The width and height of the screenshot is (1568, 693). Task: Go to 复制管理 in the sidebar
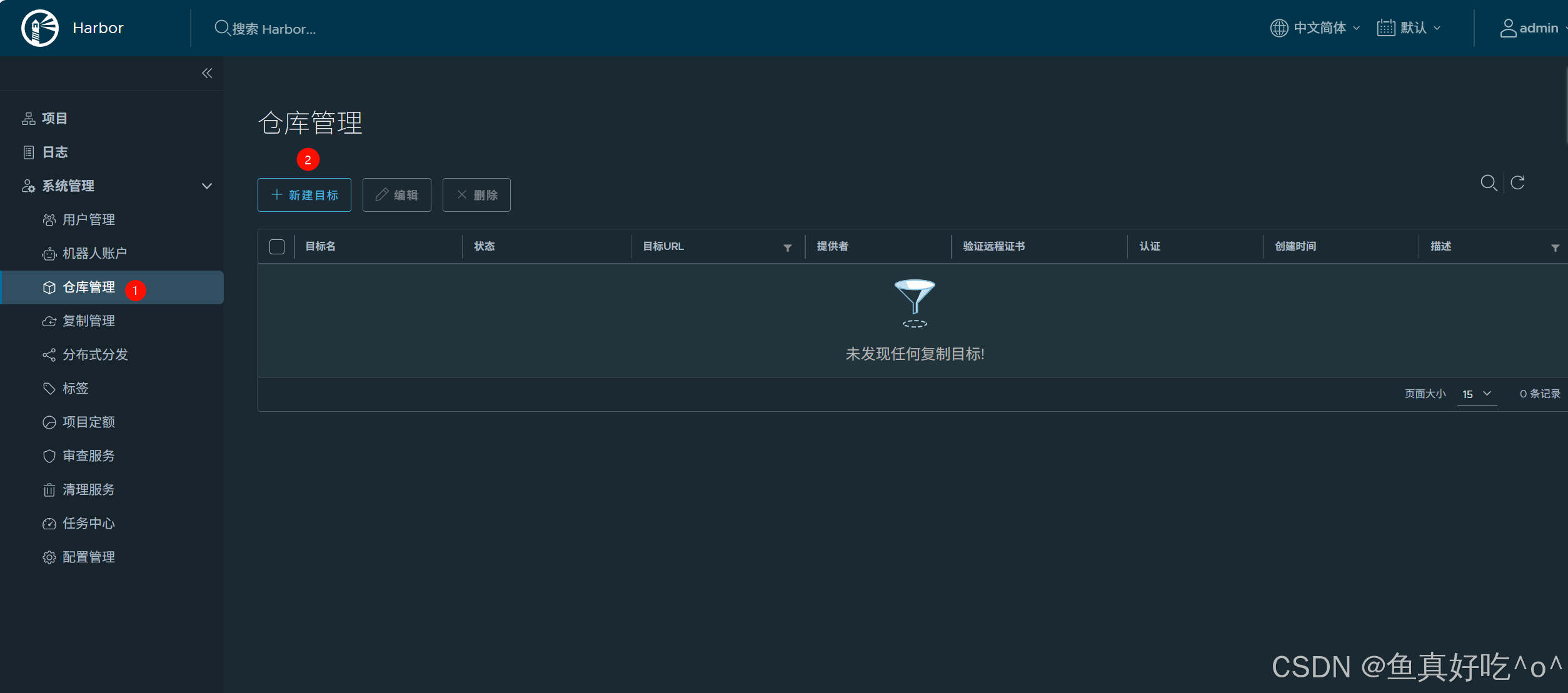point(89,321)
